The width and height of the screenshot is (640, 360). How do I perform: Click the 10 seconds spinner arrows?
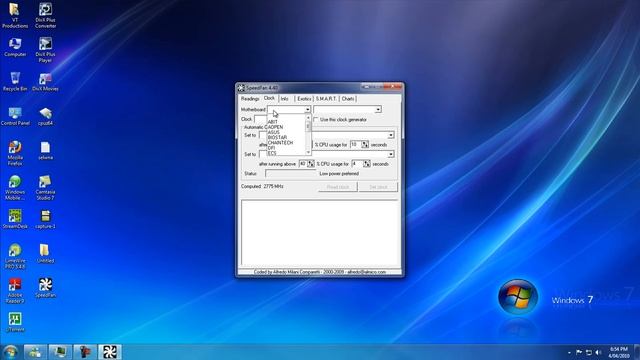pyautogui.click(x=365, y=144)
